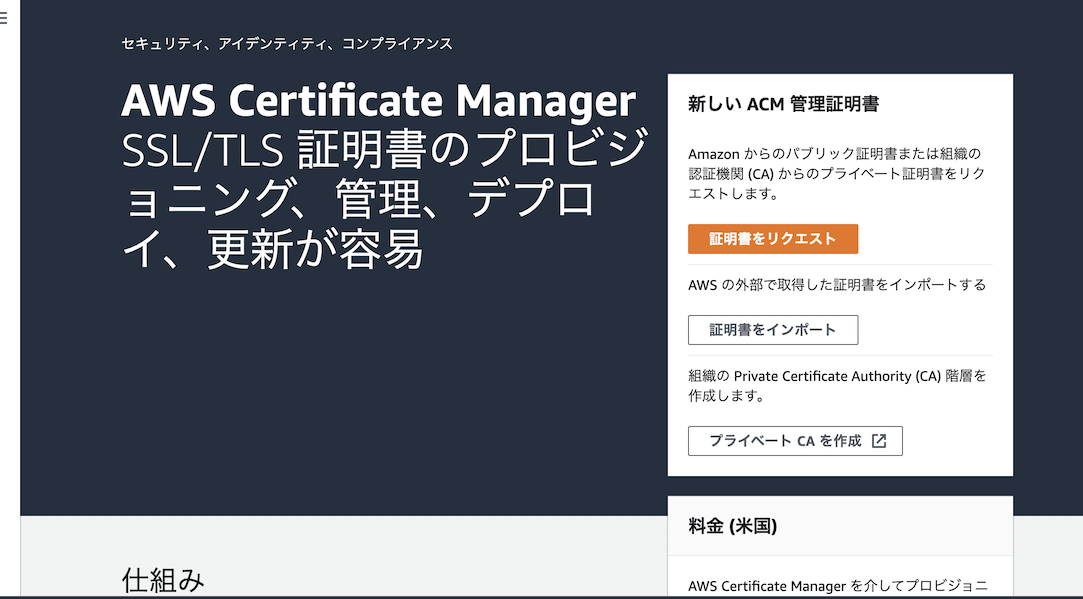
Task: Click the Private Certificate Authority (CA) description text
Action: click(837, 386)
